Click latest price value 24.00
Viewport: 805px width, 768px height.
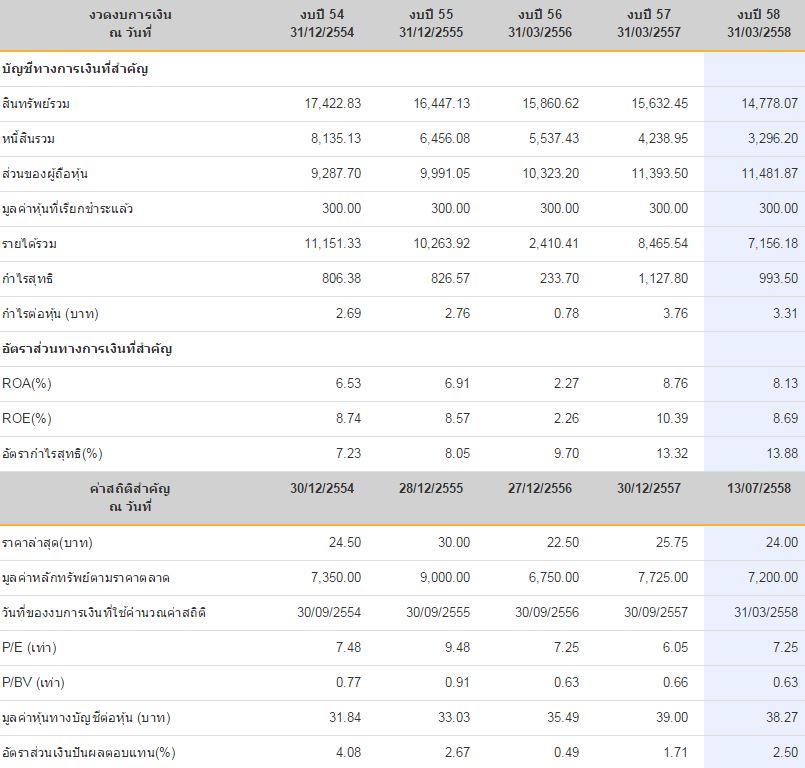782,543
